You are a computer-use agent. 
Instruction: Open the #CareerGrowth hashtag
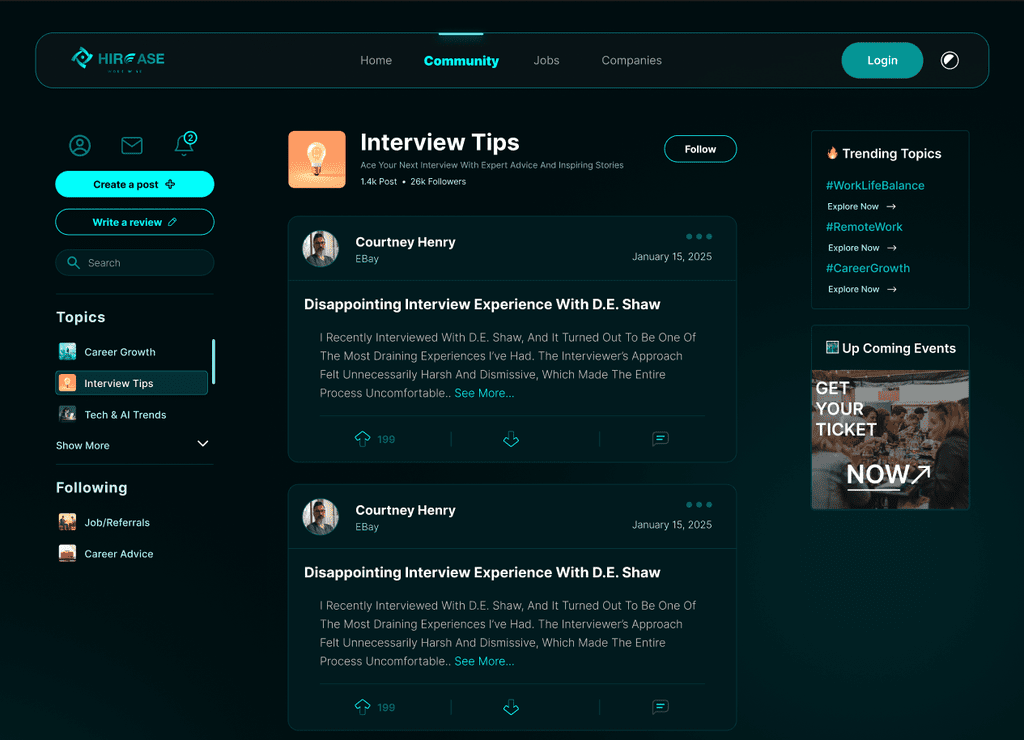coord(868,268)
